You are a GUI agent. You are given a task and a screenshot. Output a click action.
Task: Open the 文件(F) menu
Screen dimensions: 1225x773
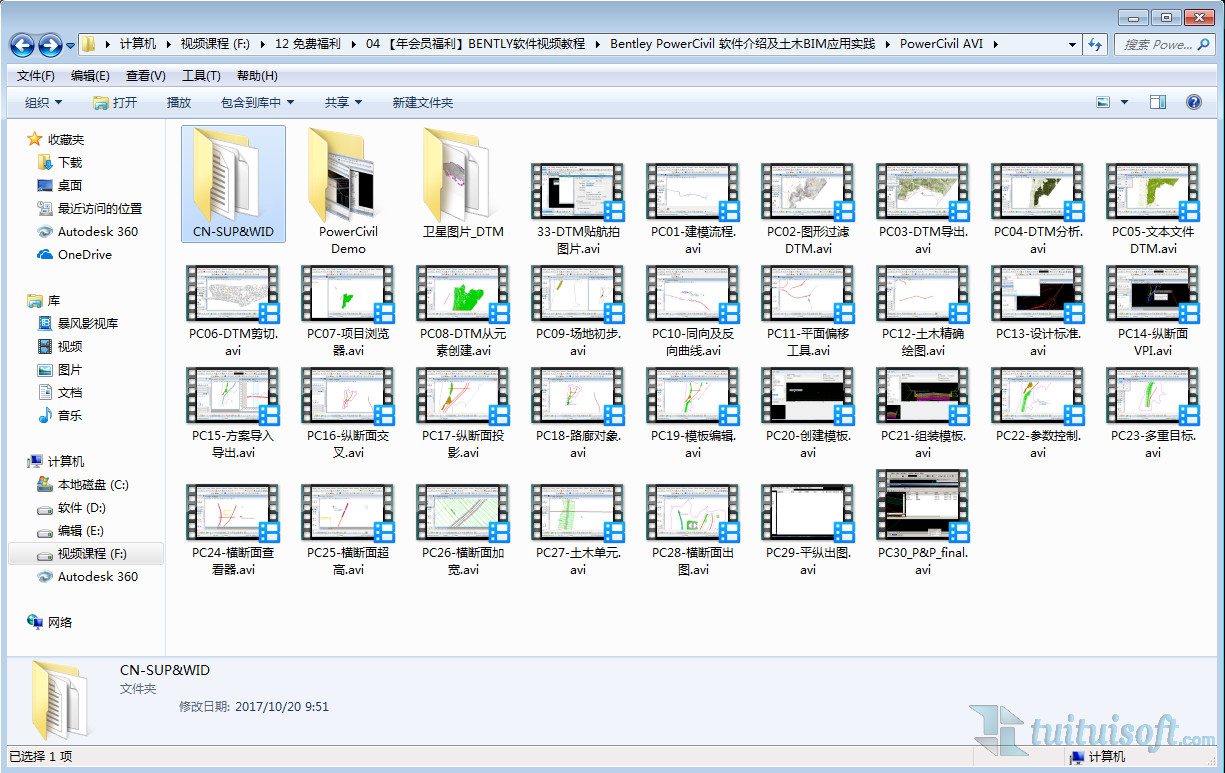pos(36,76)
